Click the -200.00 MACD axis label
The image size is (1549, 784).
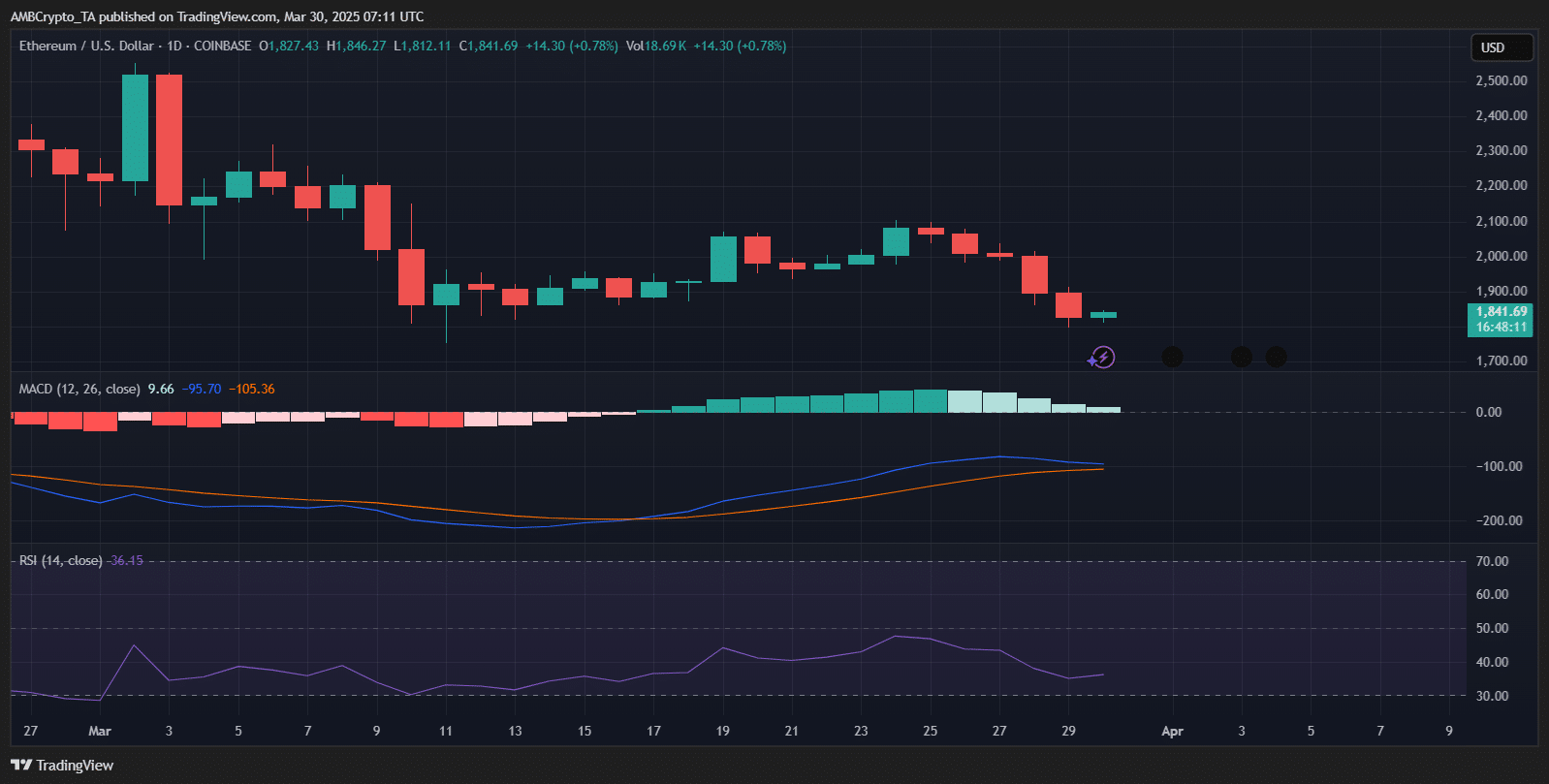[x=1499, y=520]
